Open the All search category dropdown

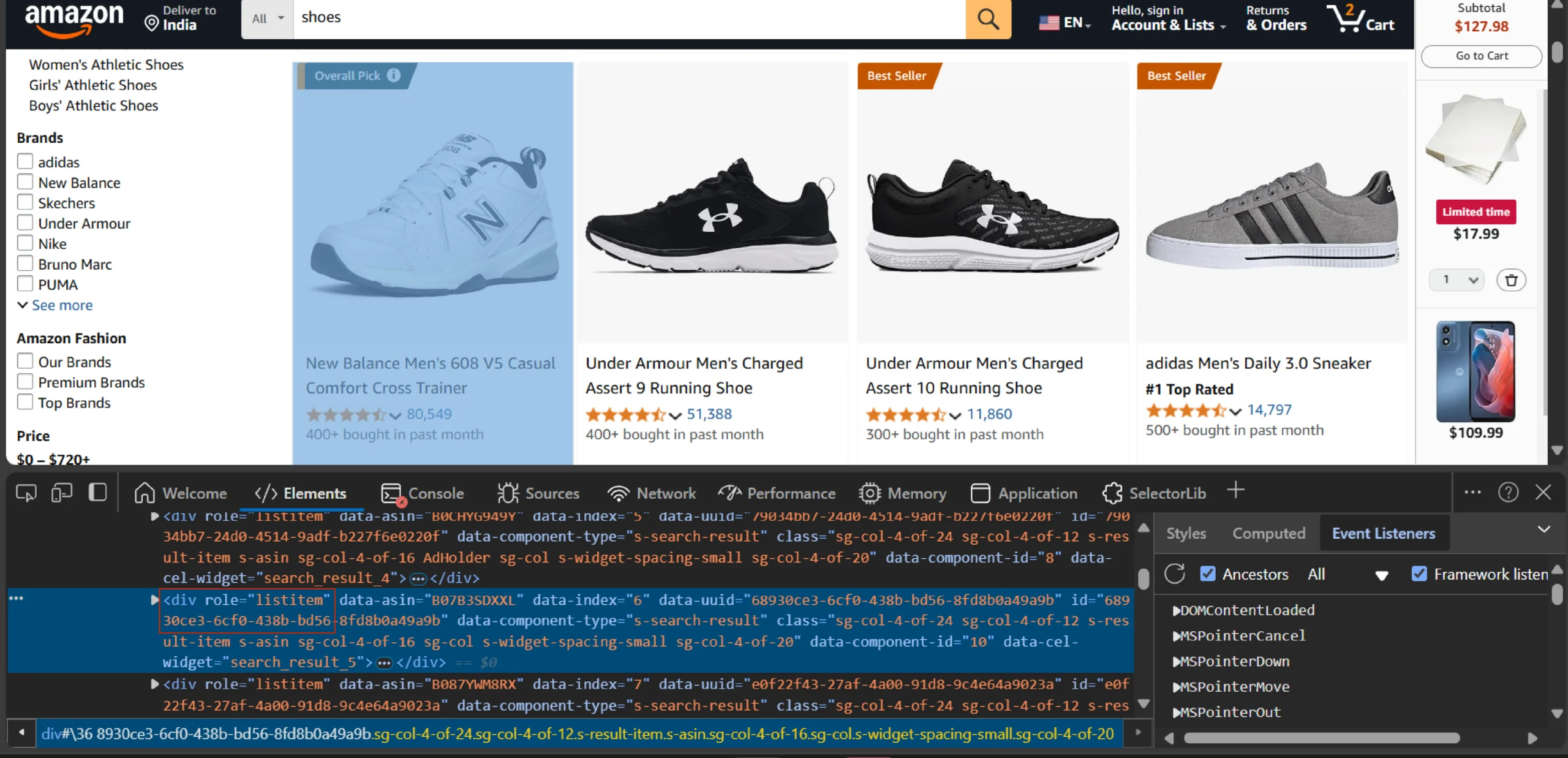point(268,18)
